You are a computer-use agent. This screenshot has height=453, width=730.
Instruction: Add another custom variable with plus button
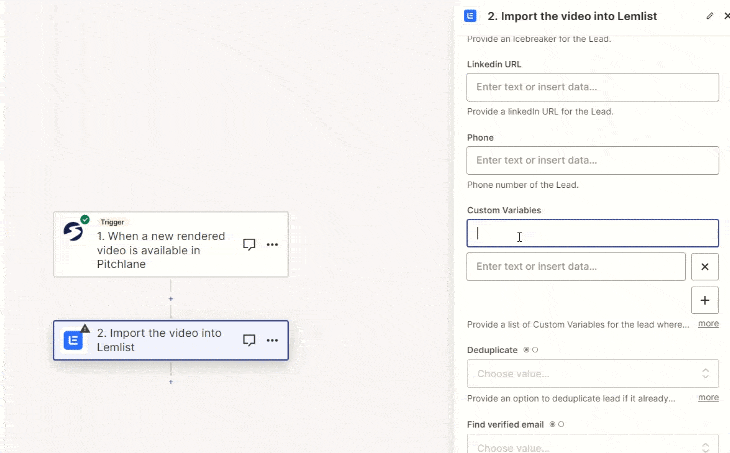(x=705, y=300)
